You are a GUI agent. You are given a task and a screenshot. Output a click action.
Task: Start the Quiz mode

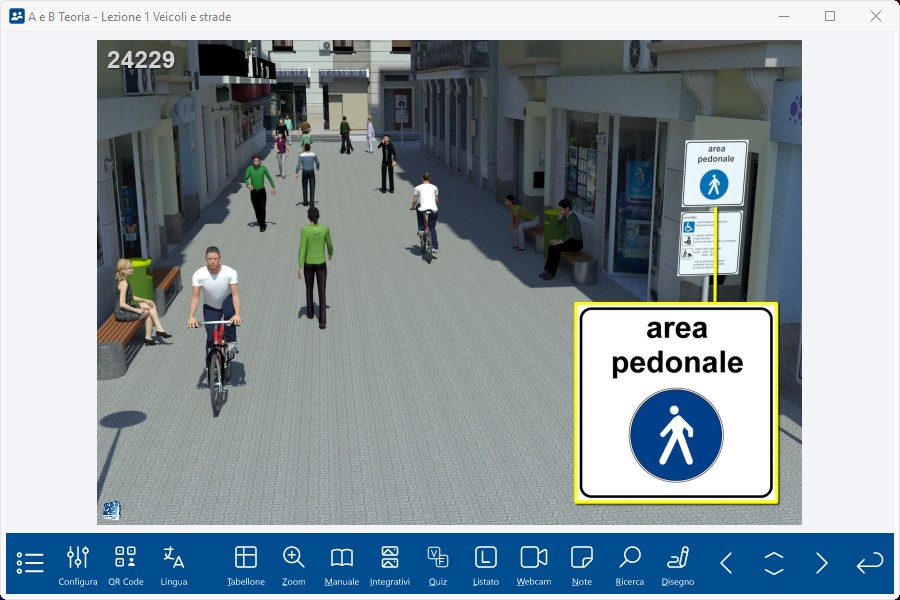click(x=438, y=565)
